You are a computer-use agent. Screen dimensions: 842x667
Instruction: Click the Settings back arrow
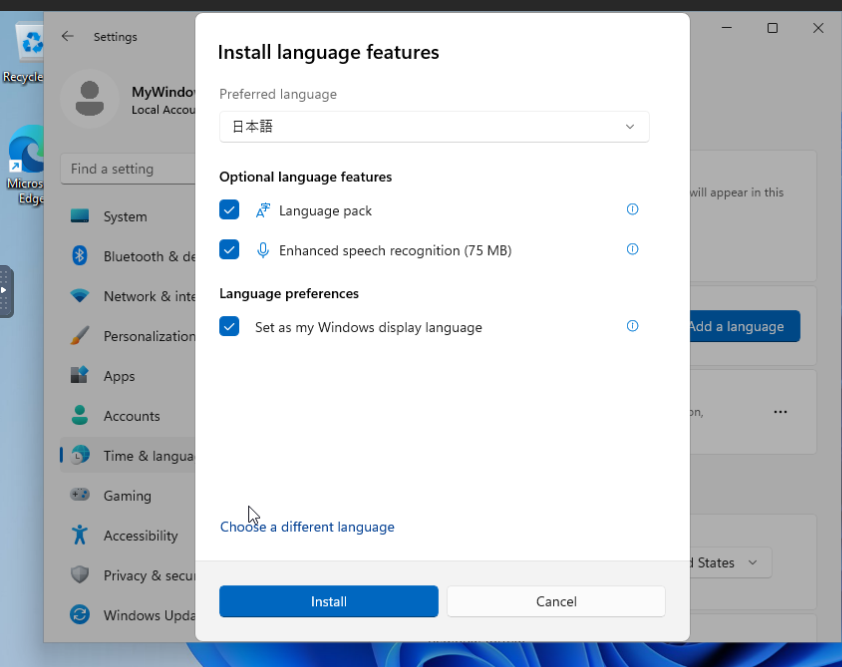68,37
